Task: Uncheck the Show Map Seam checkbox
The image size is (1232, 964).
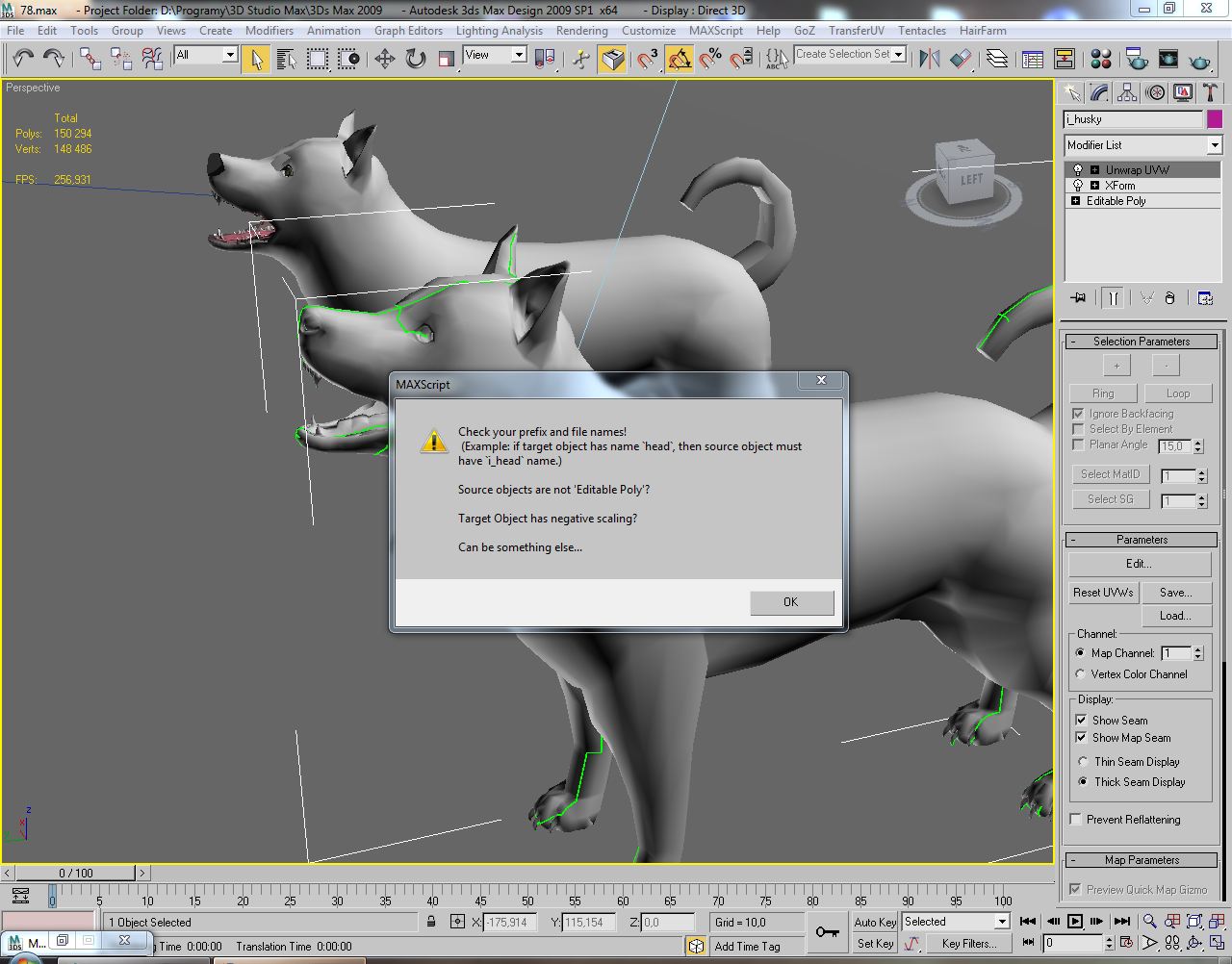Action: click(1081, 738)
